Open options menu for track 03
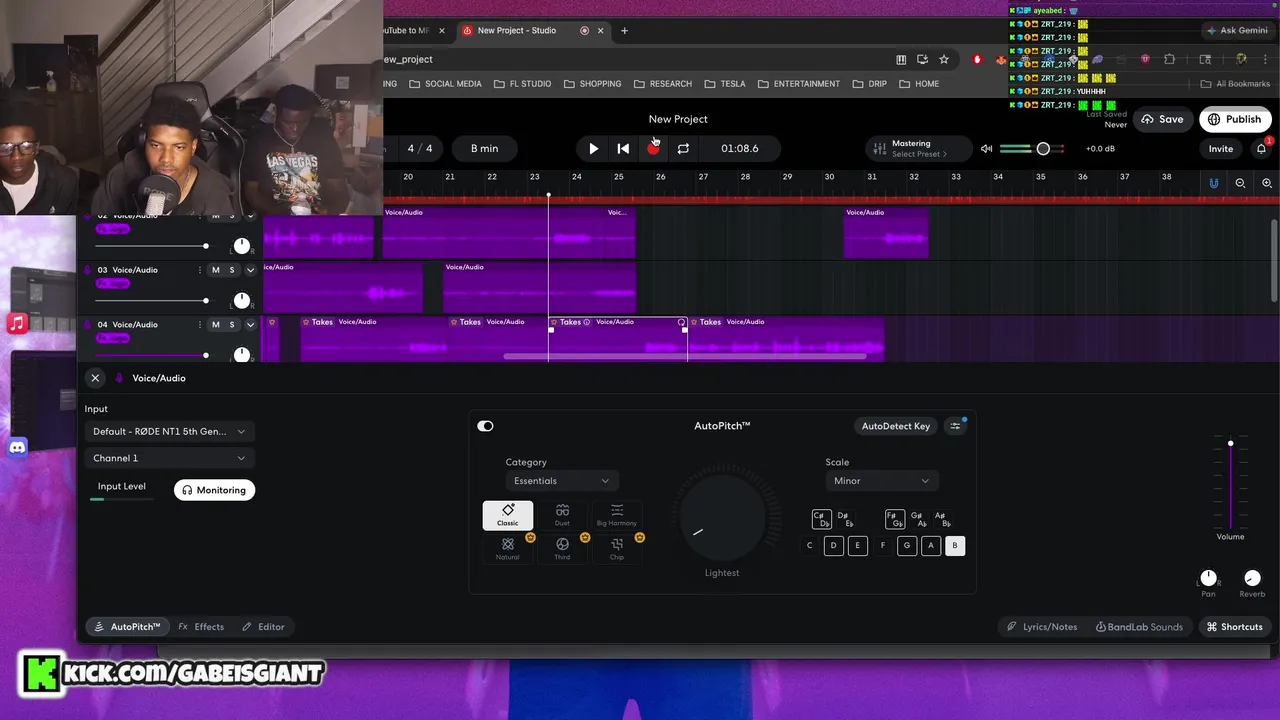 (200, 270)
